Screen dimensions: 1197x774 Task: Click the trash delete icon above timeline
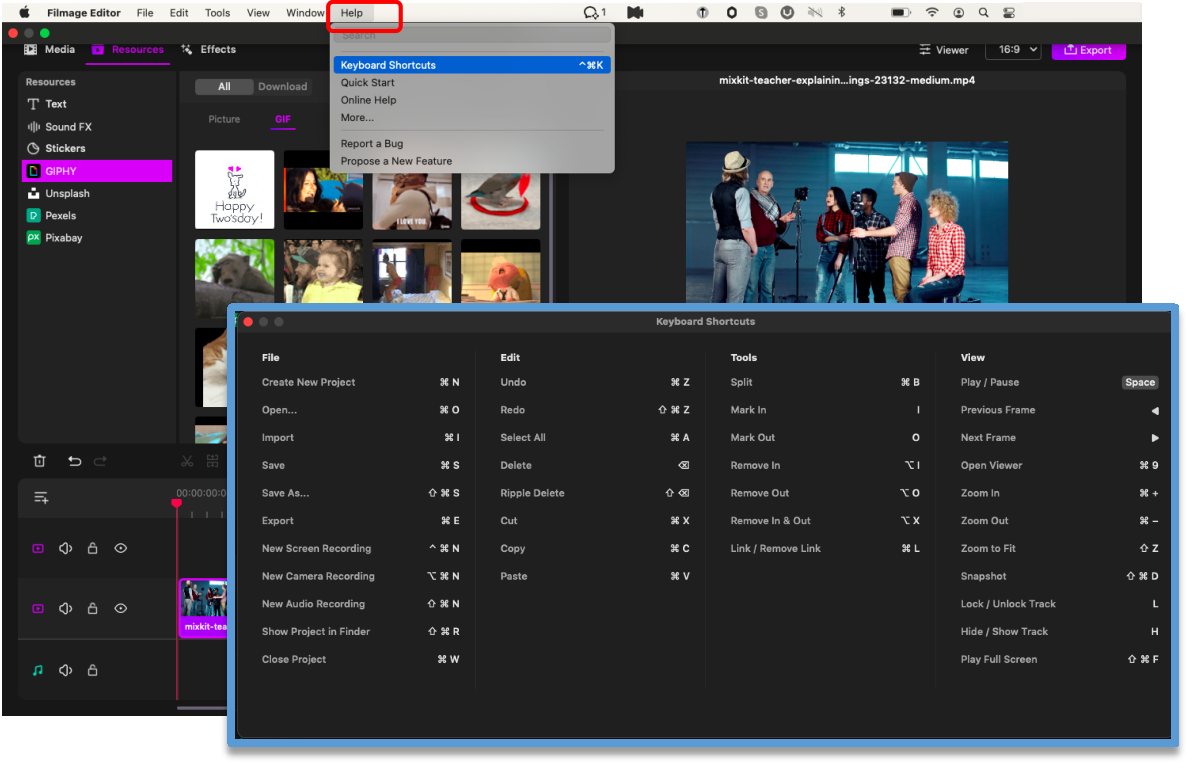click(39, 461)
